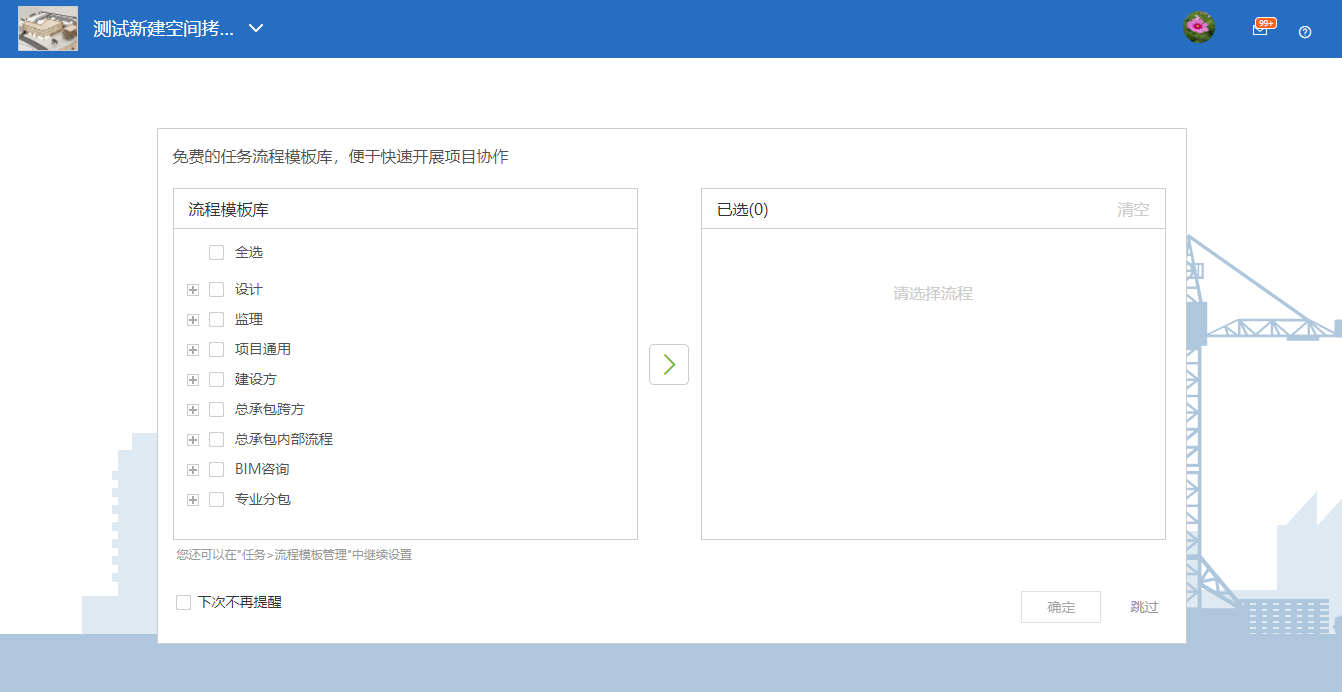Expand the 监理 tree node
This screenshot has height=692, width=1342.
click(193, 320)
